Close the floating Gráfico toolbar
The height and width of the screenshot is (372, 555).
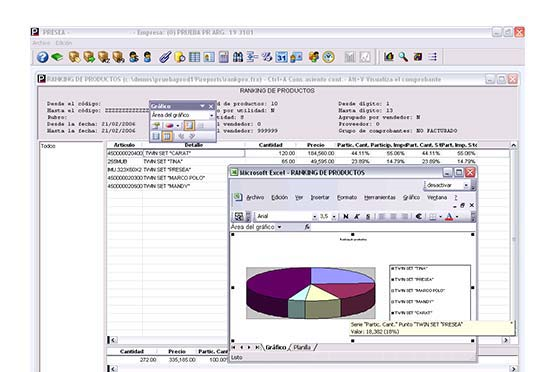(211, 106)
